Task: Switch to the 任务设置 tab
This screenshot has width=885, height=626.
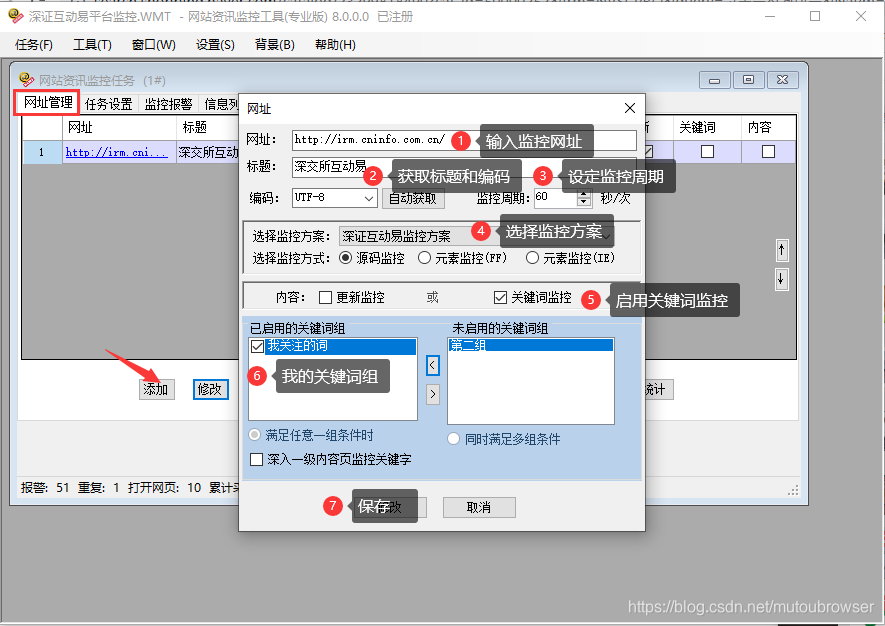Action: [108, 103]
